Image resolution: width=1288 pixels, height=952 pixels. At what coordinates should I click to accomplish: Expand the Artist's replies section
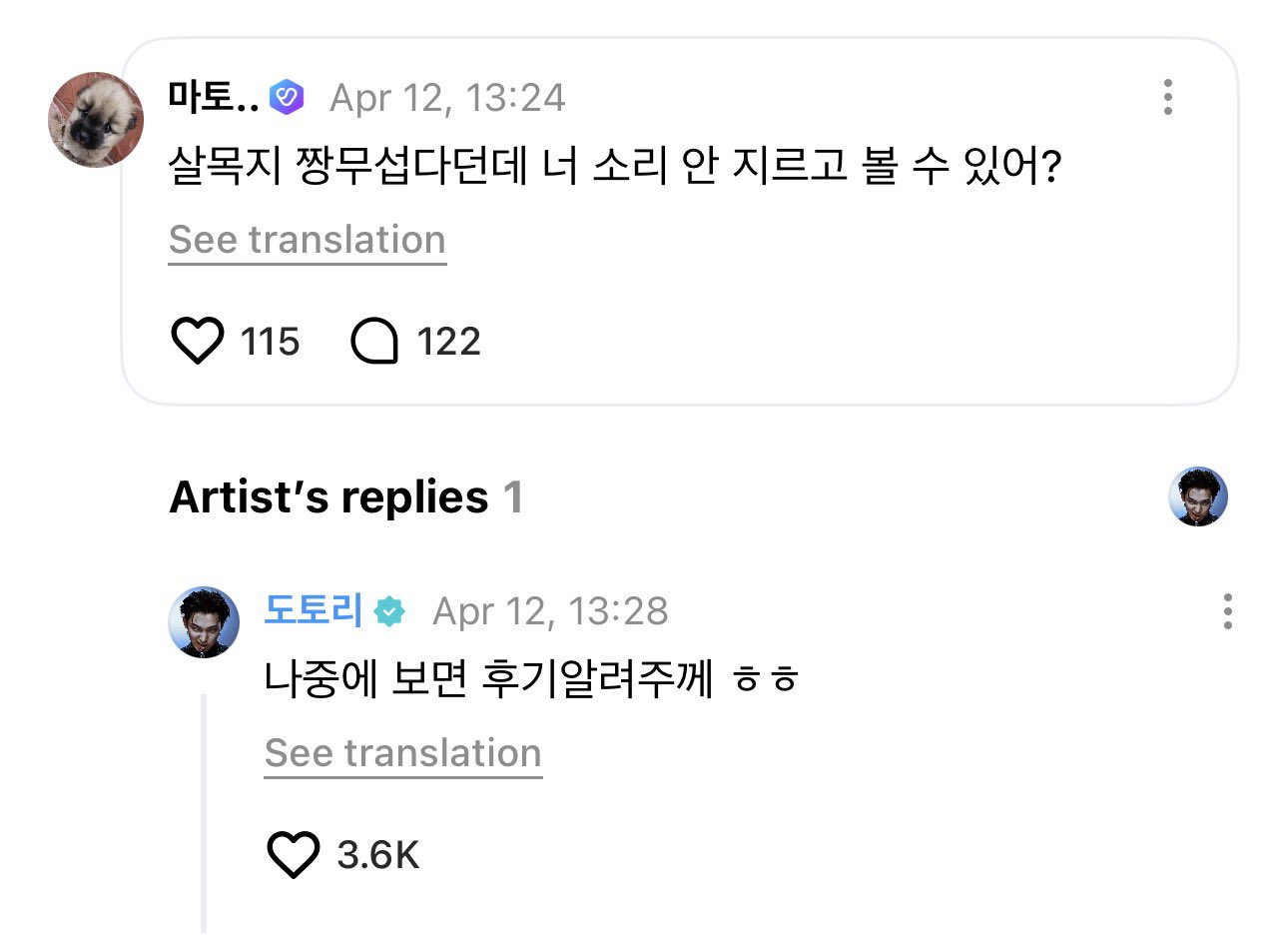pyautogui.click(x=346, y=496)
